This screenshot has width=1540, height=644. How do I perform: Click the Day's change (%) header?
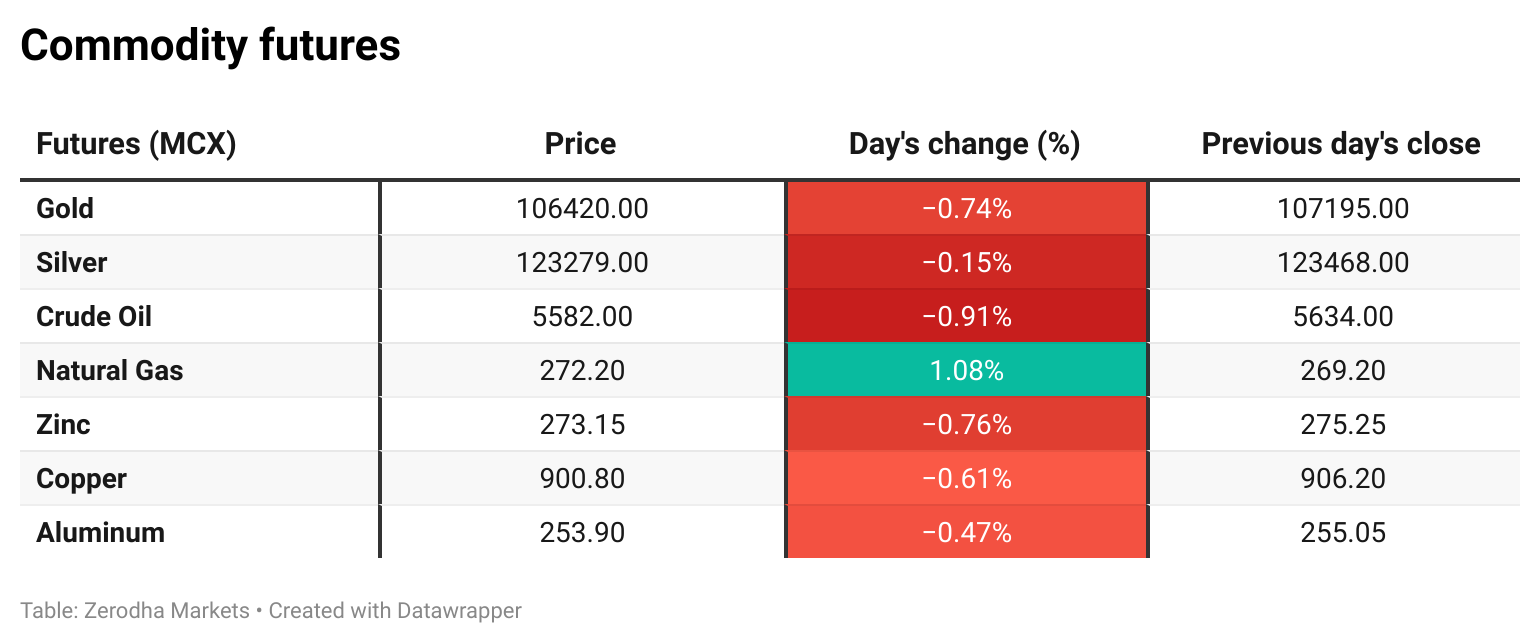pyautogui.click(x=964, y=144)
